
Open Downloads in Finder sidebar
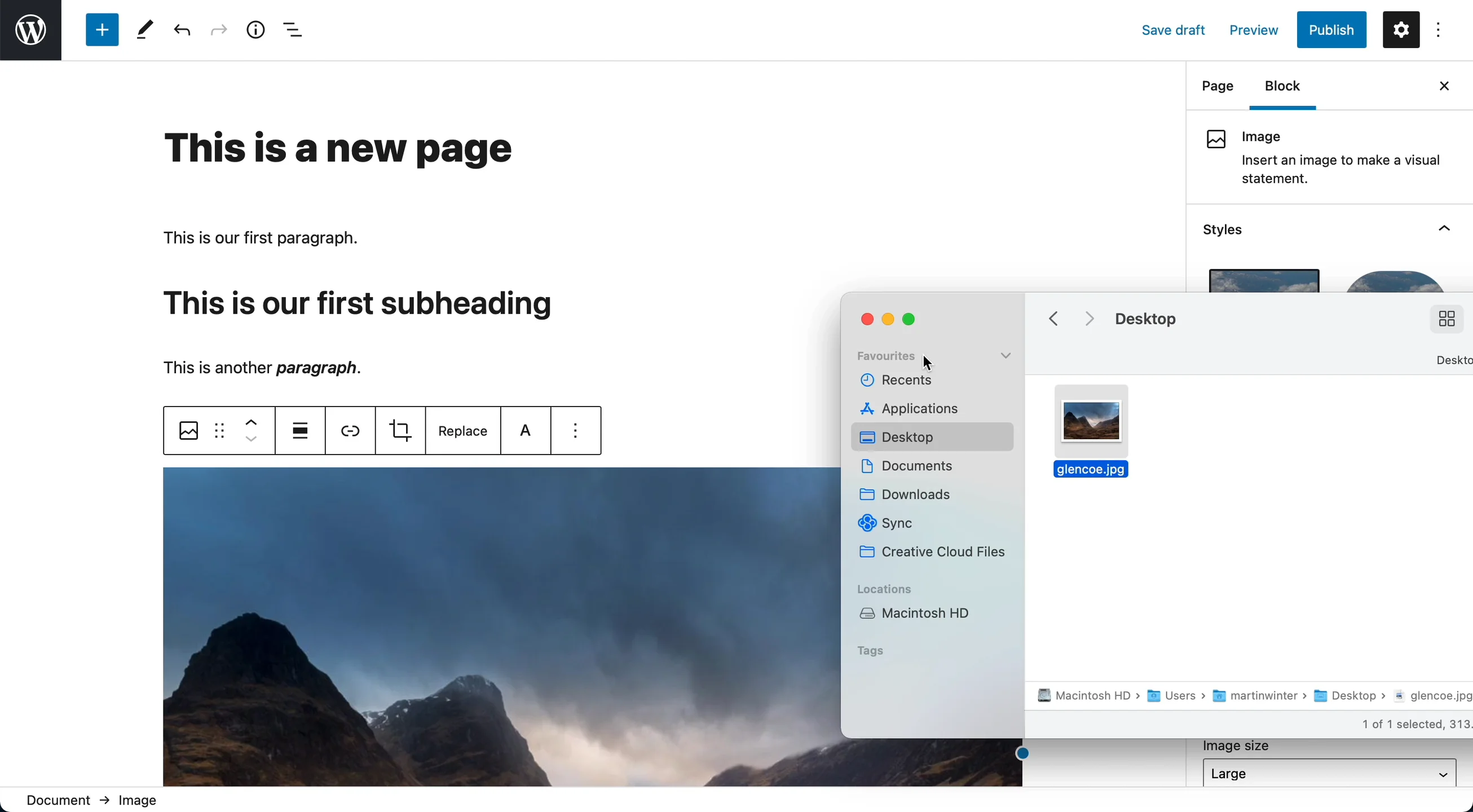point(932,495)
